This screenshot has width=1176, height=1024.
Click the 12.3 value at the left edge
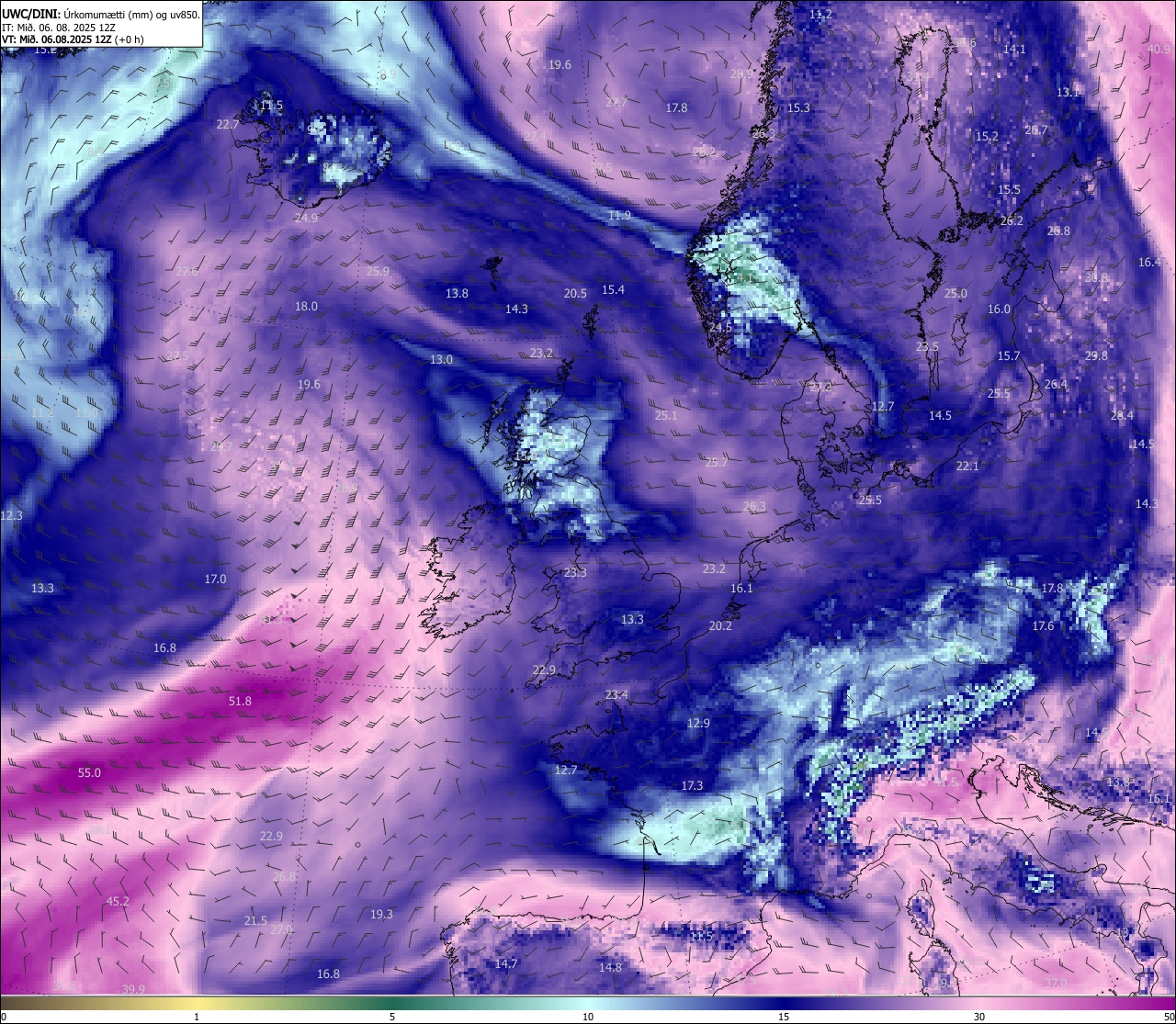tap(11, 515)
